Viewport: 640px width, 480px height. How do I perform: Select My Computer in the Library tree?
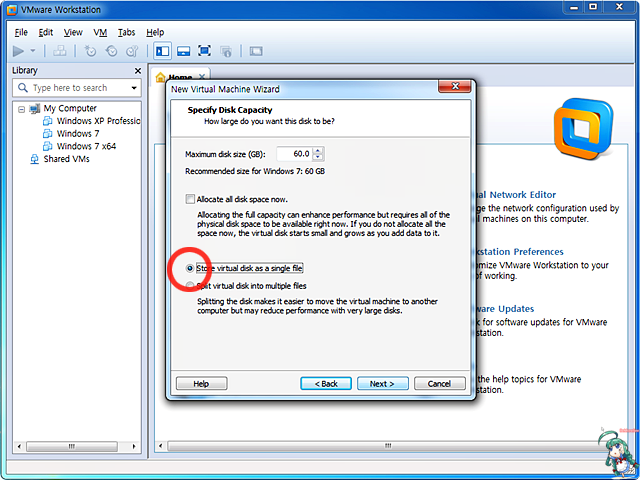tap(70, 109)
